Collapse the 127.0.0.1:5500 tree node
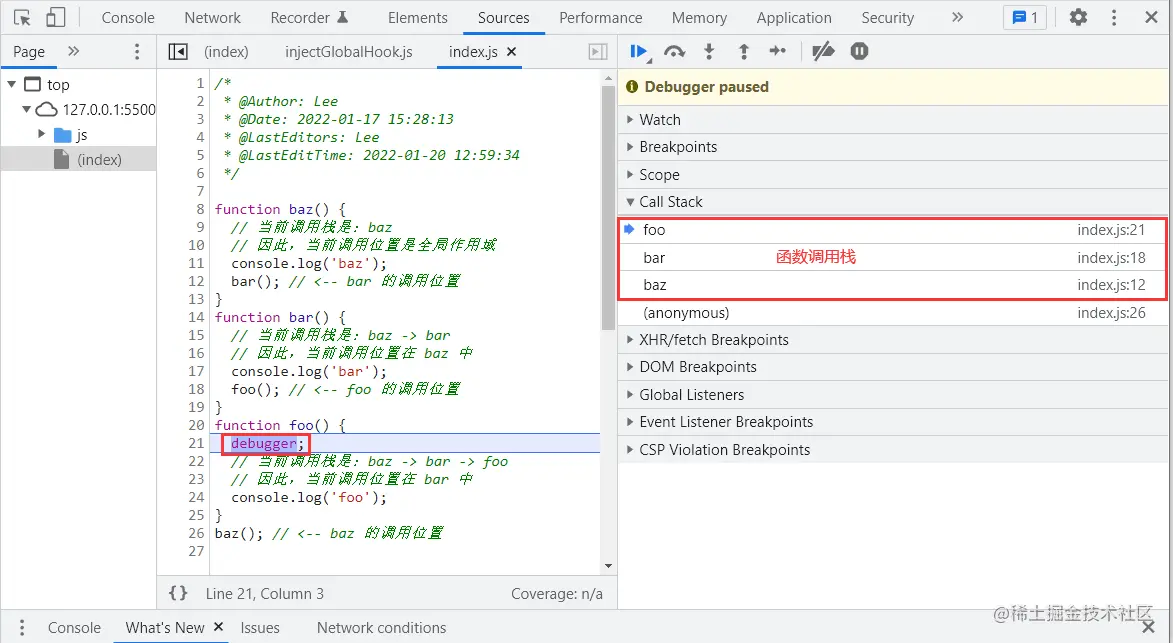This screenshot has width=1173, height=643. pyautogui.click(x=26, y=109)
